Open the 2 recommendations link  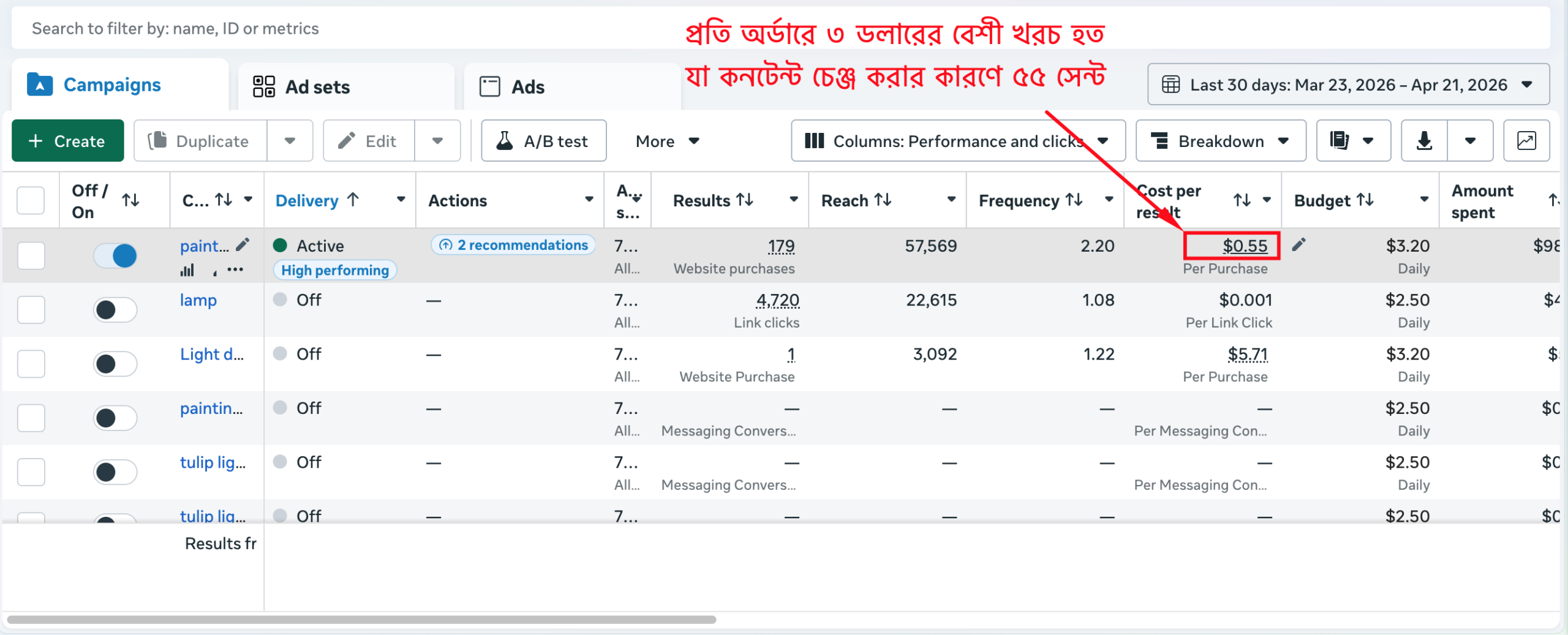(x=513, y=245)
